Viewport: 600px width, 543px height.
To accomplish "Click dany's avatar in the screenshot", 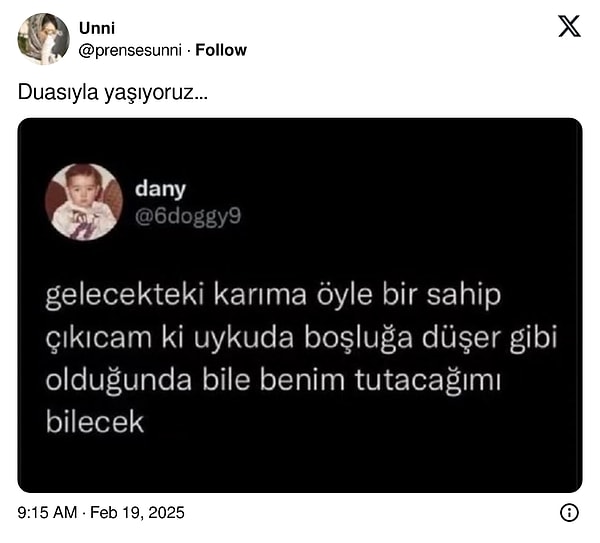I will pos(84,202).
